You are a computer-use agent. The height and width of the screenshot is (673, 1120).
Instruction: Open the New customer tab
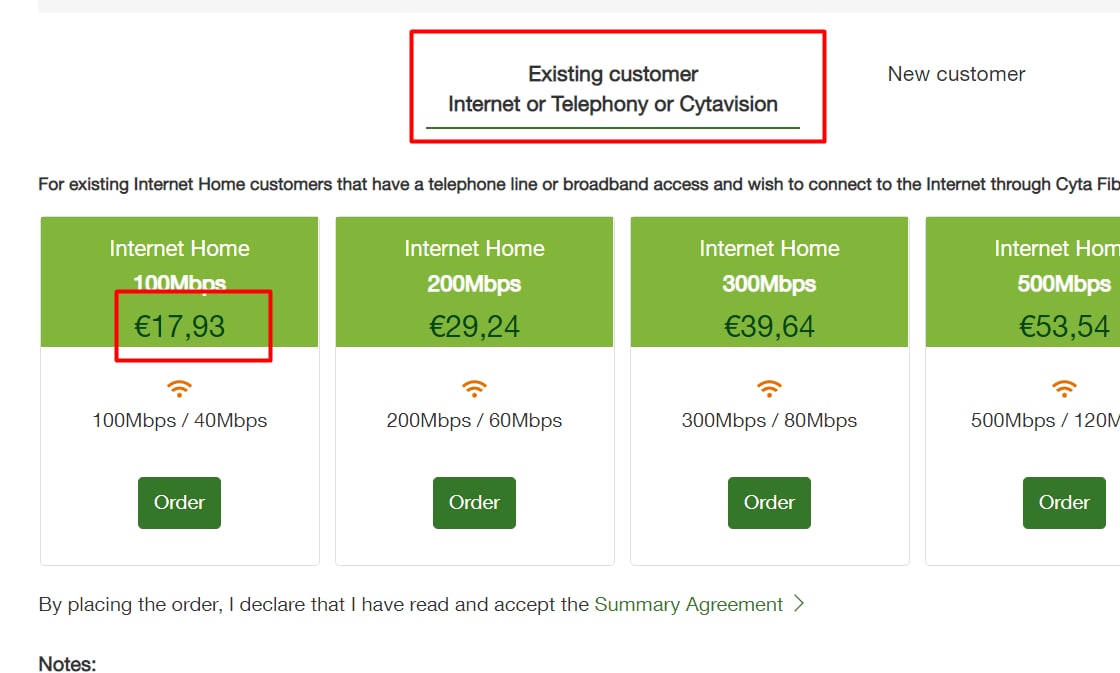pyautogui.click(x=956, y=74)
